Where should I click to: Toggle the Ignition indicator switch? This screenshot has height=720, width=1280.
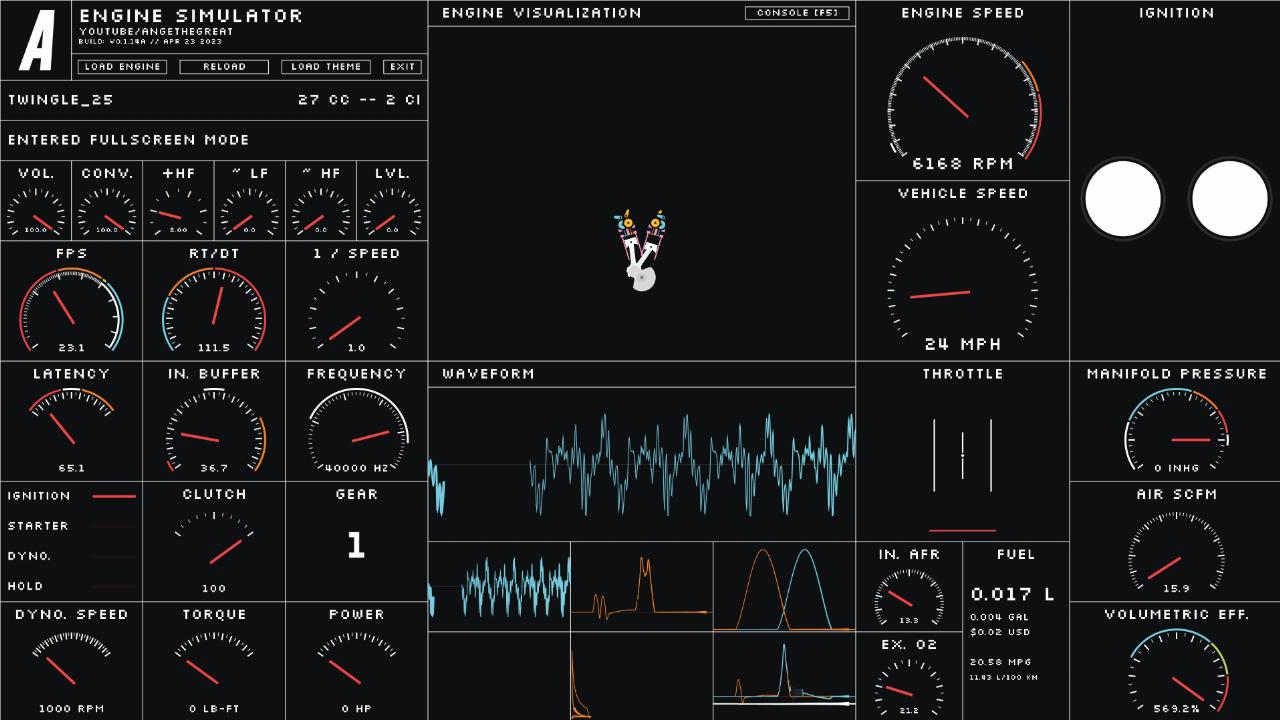coord(113,496)
